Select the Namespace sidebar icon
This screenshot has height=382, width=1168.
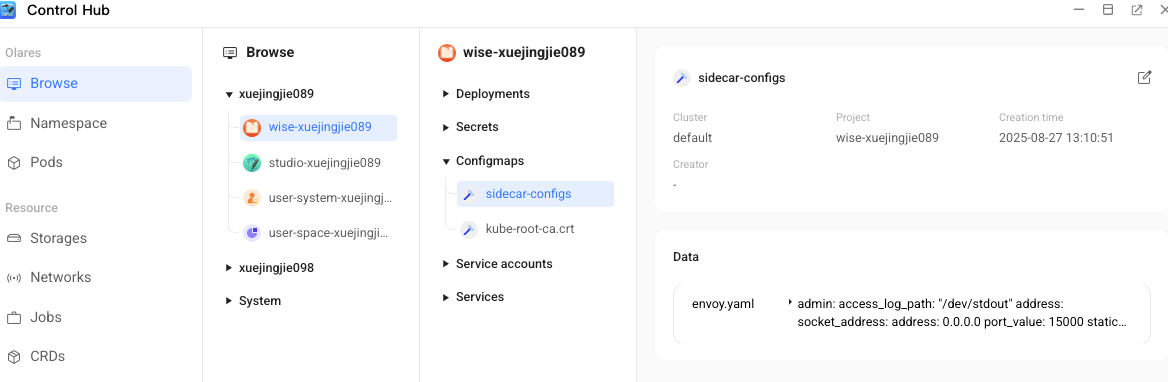[x=13, y=124]
